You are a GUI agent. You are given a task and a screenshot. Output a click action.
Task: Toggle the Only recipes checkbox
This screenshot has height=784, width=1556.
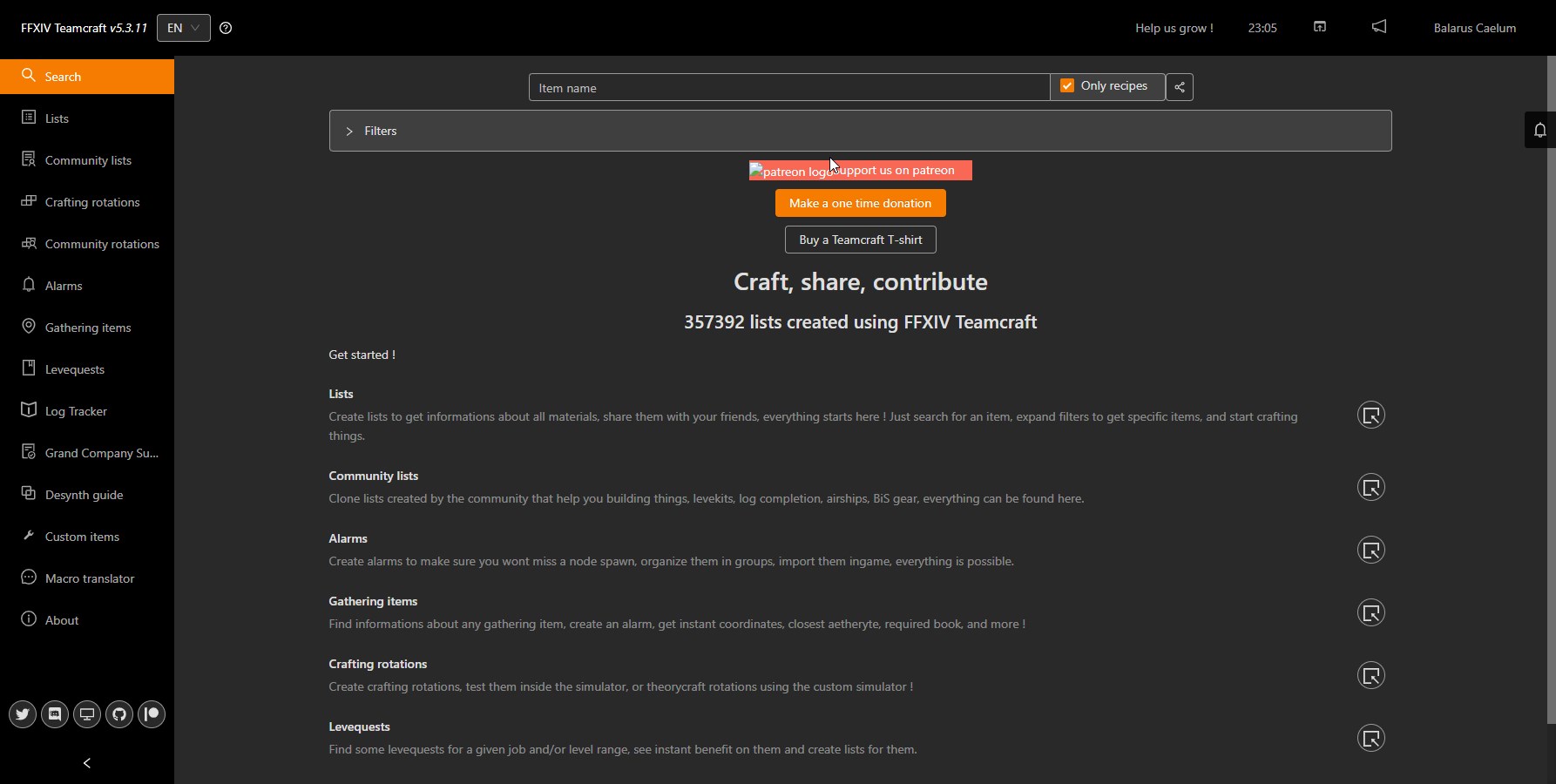(1067, 85)
